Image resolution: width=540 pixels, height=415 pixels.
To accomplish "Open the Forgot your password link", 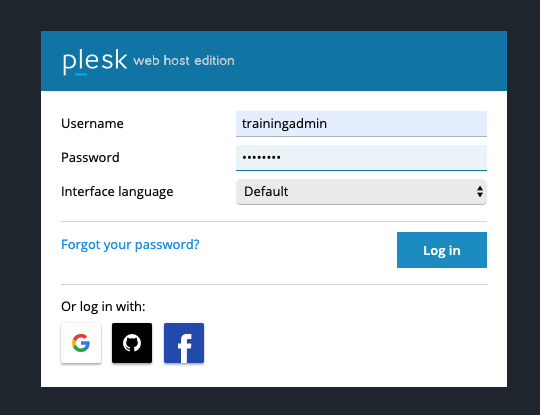I will point(130,245).
